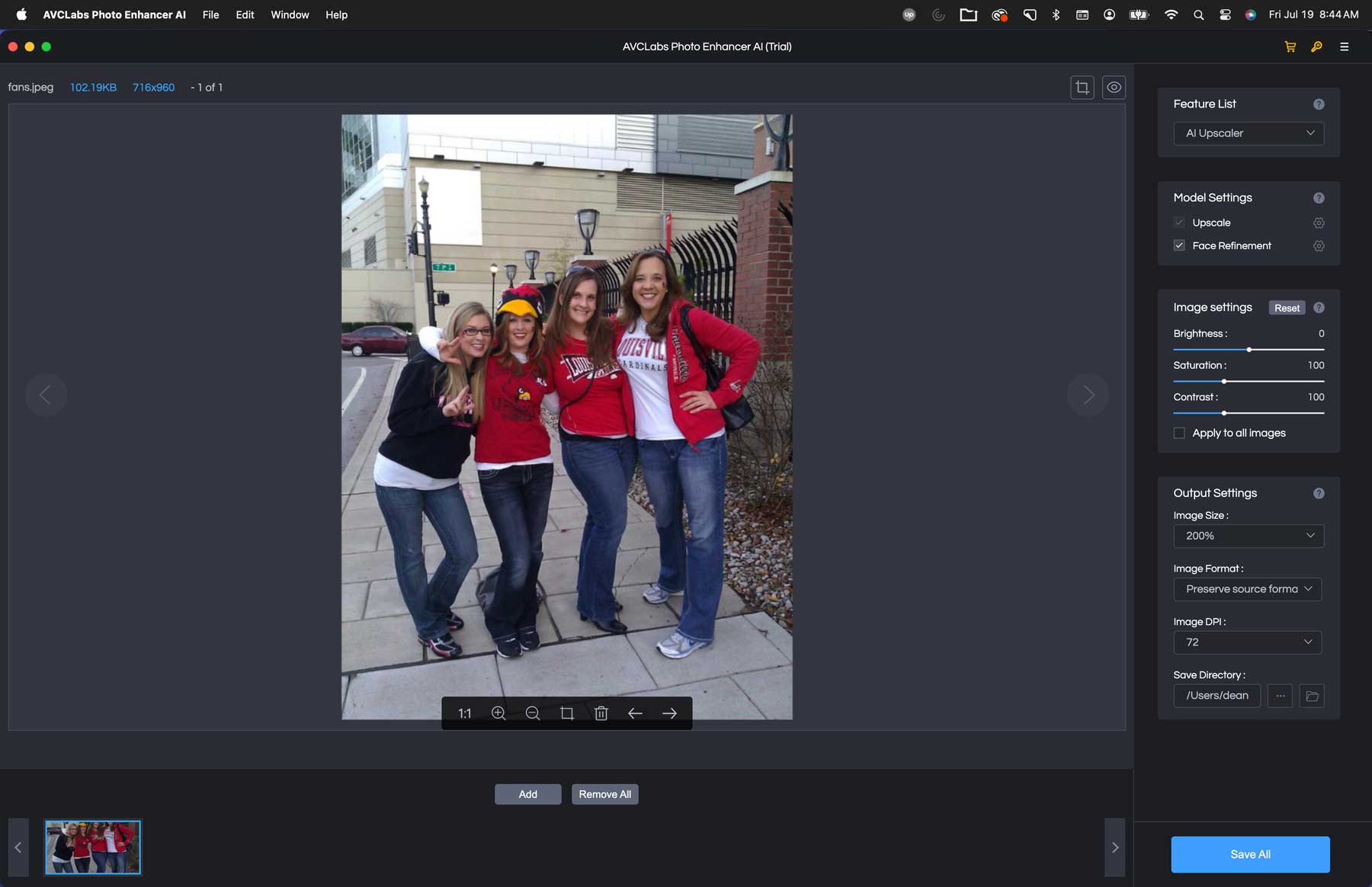This screenshot has width=1372, height=887.
Task: Click the Save All button
Action: pos(1250,854)
